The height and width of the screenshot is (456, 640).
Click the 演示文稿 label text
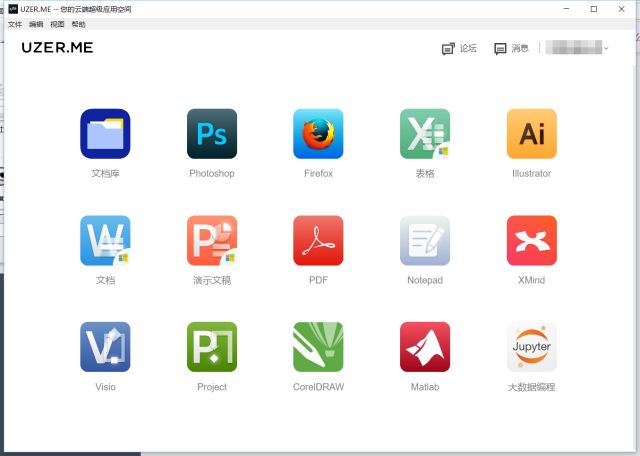[x=212, y=280]
